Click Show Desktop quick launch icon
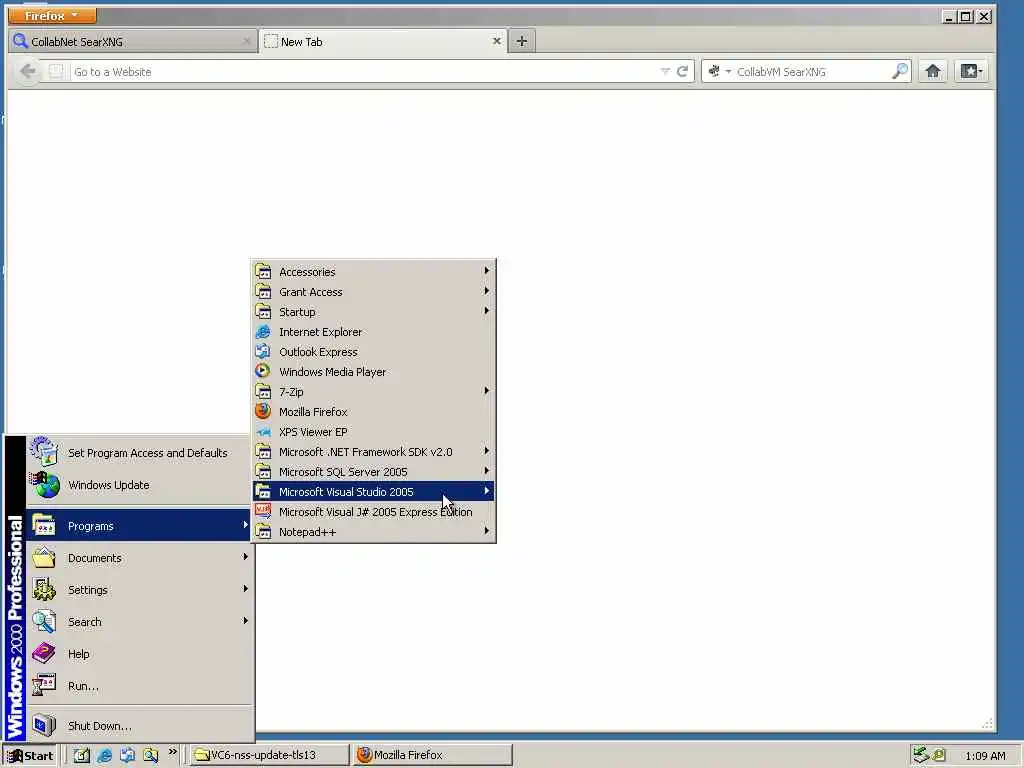This screenshot has width=1024, height=768. 82,755
